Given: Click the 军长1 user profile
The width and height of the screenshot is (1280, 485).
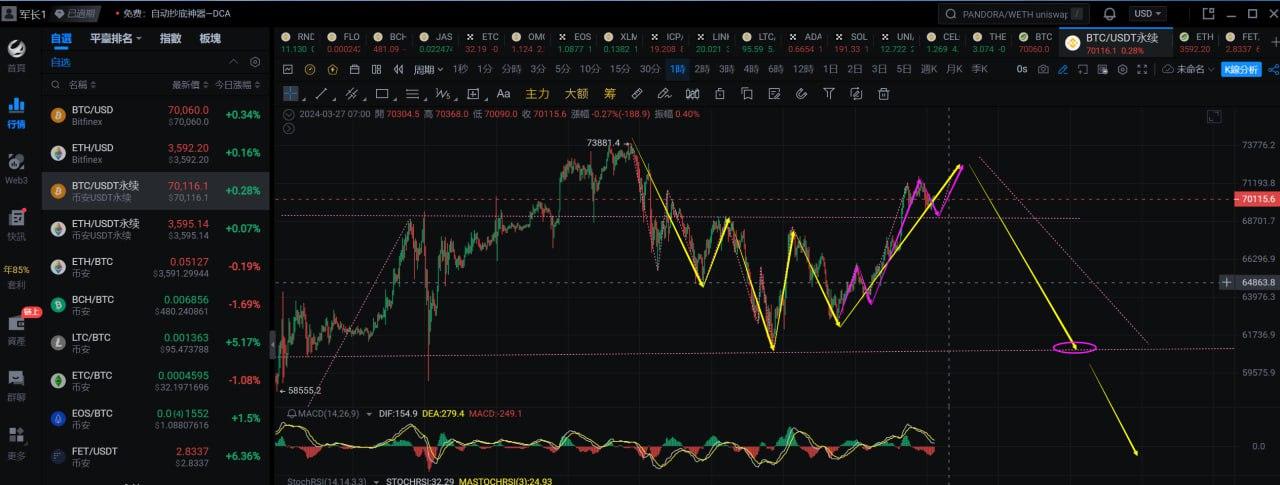Looking at the screenshot, I should tap(24, 14).
